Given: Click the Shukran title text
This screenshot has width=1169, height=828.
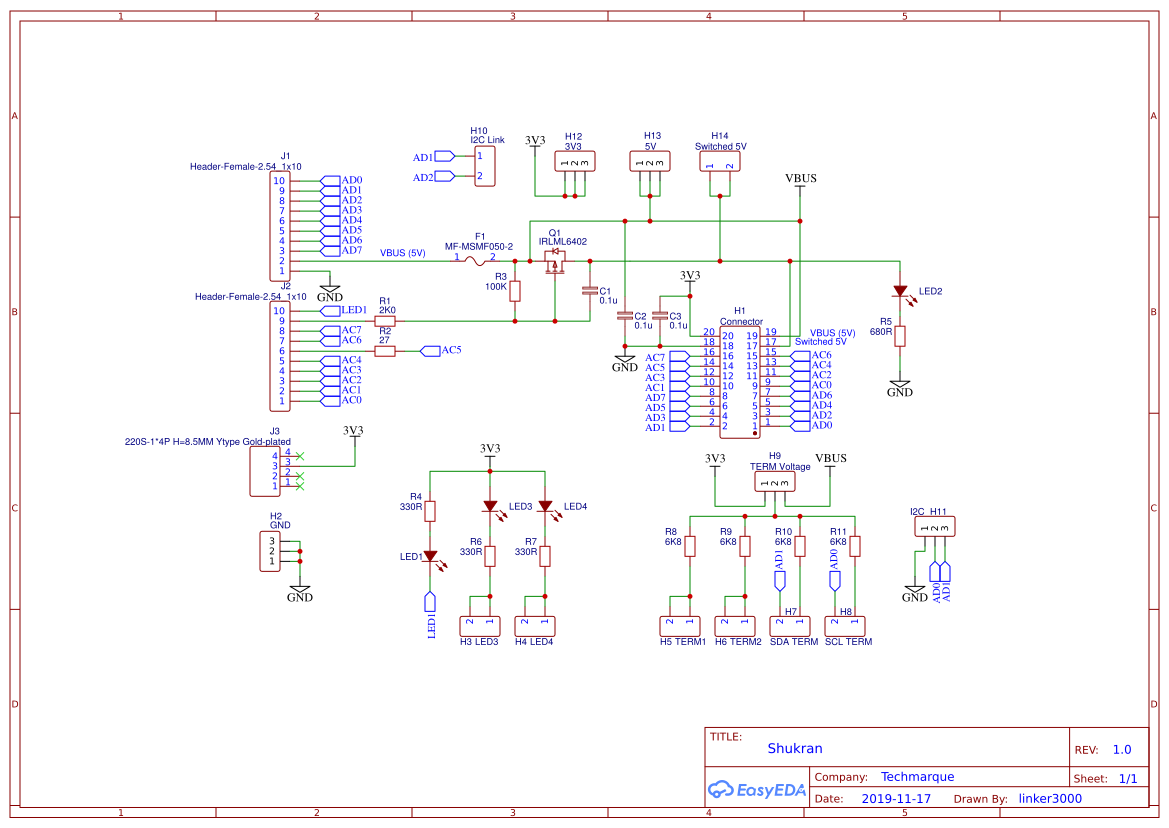Looking at the screenshot, I should 795,748.
